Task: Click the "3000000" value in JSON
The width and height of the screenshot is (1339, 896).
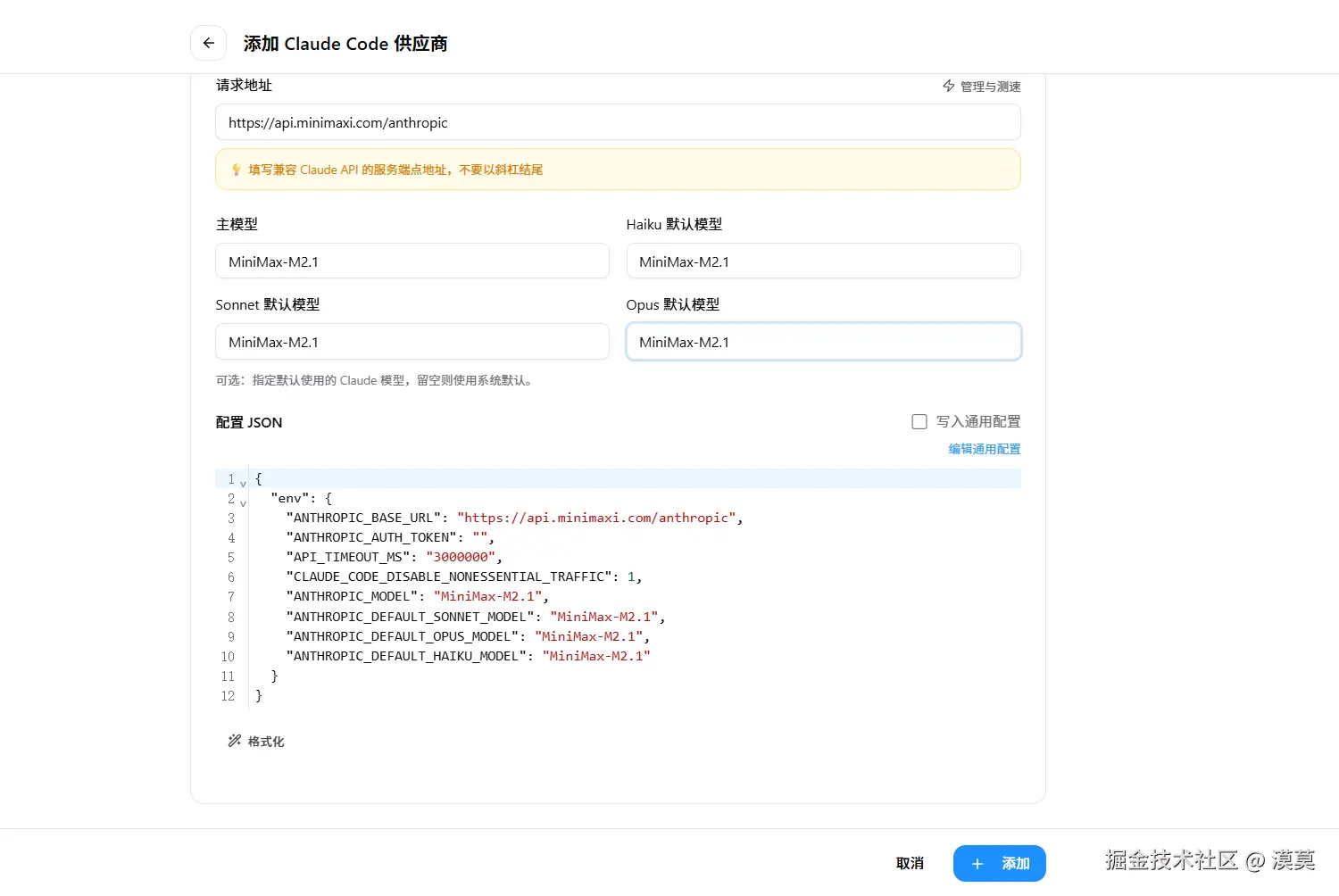Action: tap(461, 557)
